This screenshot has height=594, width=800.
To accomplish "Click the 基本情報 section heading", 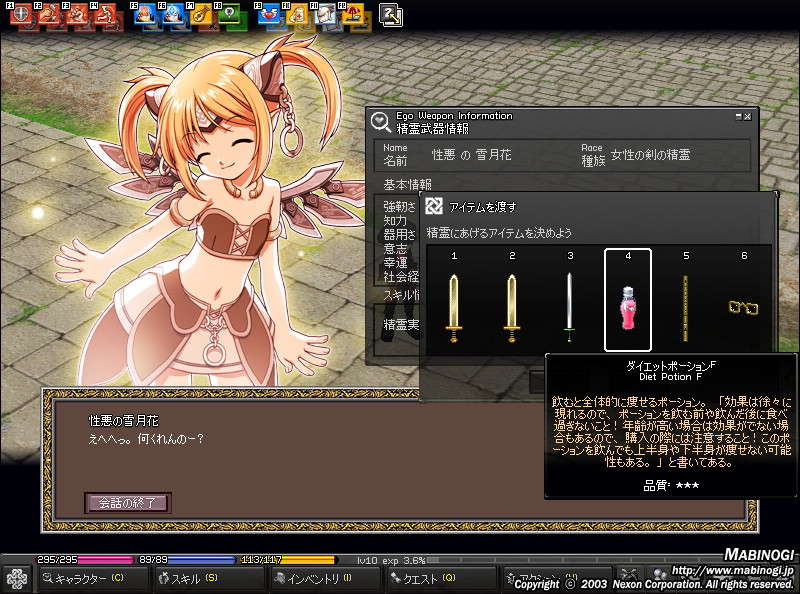I will click(407, 184).
